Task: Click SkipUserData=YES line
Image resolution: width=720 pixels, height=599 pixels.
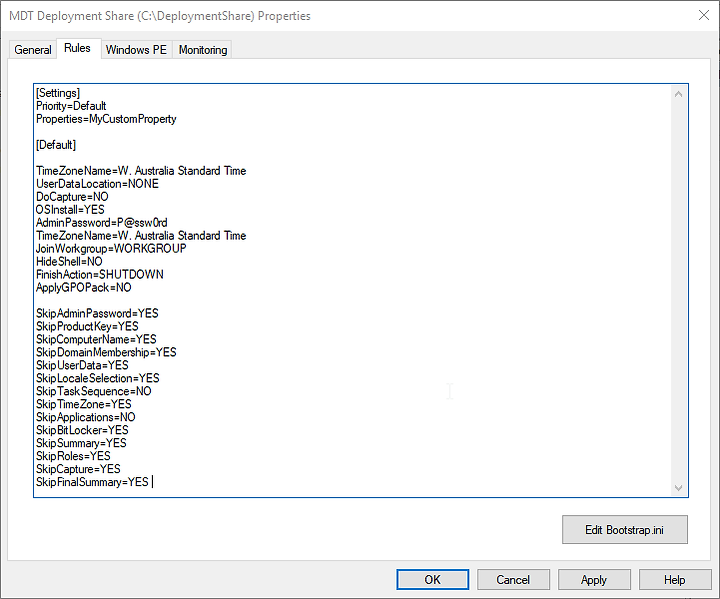Action: tap(82, 366)
